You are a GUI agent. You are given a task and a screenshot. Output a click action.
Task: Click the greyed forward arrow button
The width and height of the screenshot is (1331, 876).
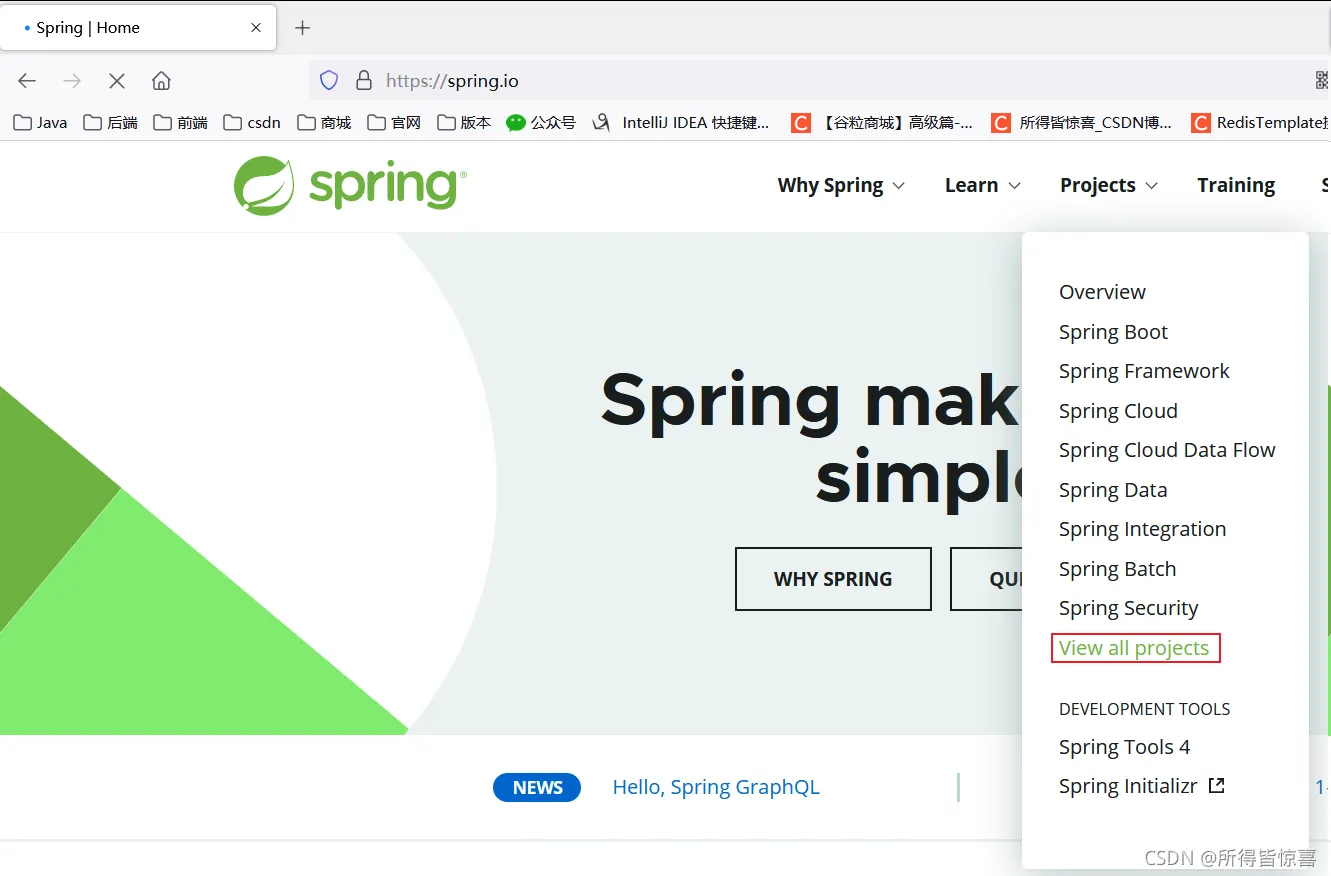[72, 81]
